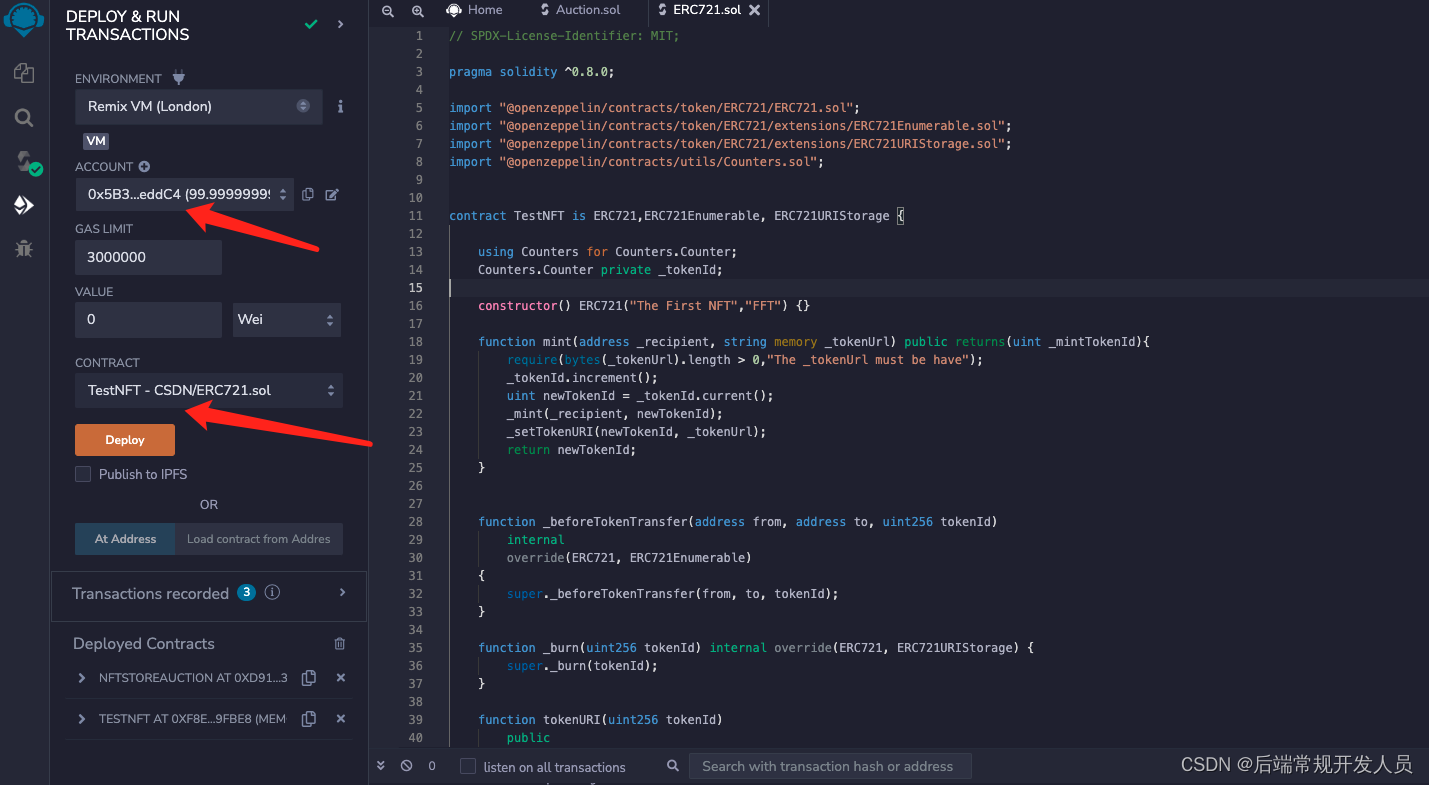Screen dimensions: 1429x785
Task: Remove the NFTSTOREAUCTION deployed contract
Action: click(340, 678)
